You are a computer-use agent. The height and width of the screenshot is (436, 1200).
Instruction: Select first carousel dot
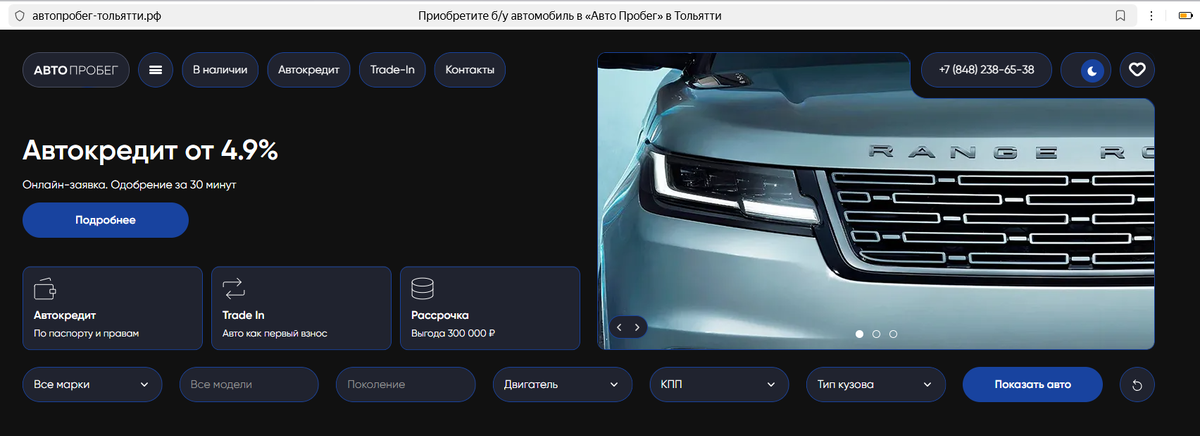pos(859,334)
